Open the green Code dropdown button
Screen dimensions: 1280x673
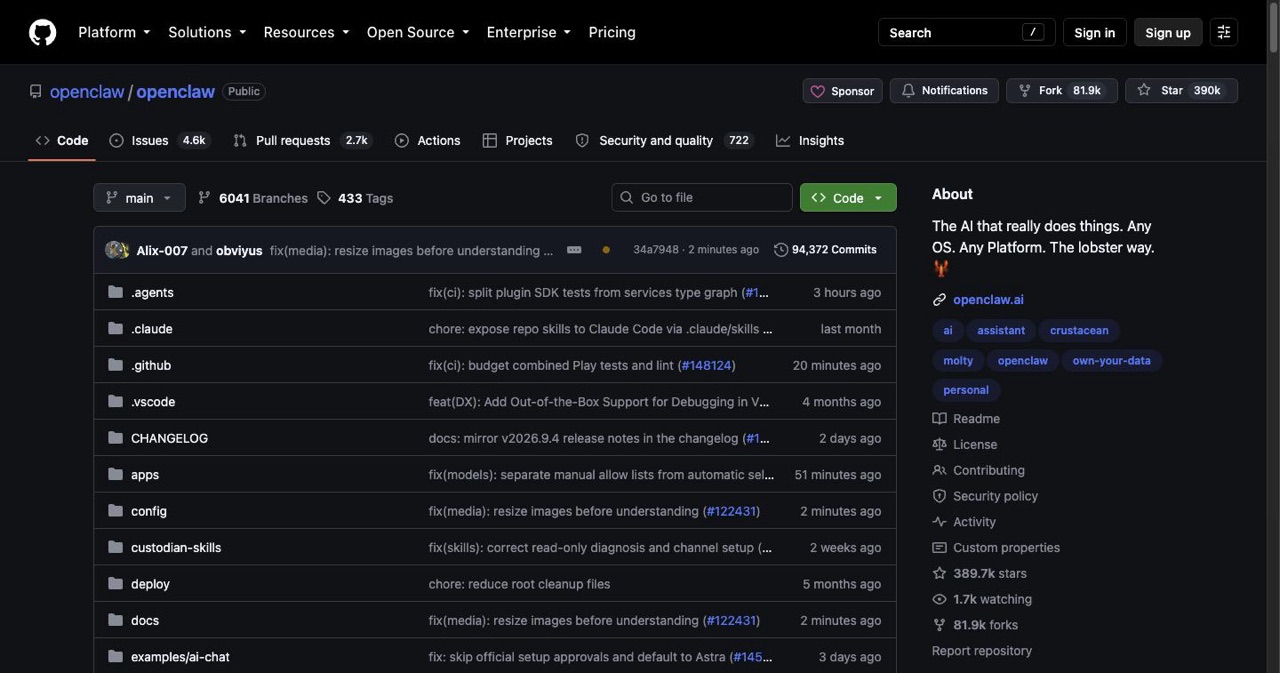coord(848,198)
